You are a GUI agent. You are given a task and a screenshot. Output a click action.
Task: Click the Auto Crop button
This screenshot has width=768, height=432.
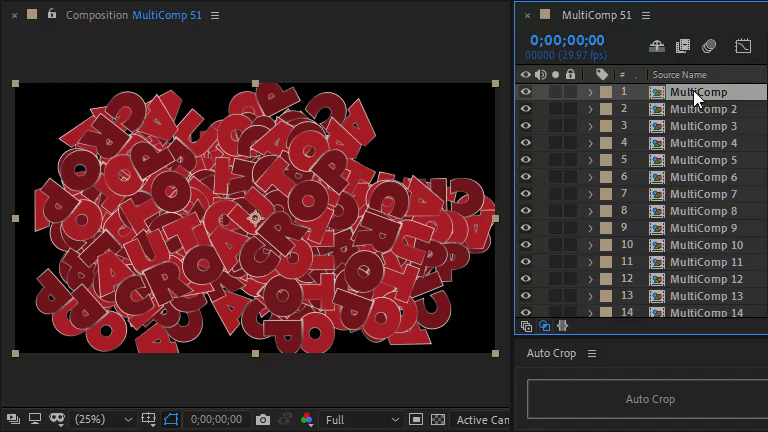[x=650, y=399]
